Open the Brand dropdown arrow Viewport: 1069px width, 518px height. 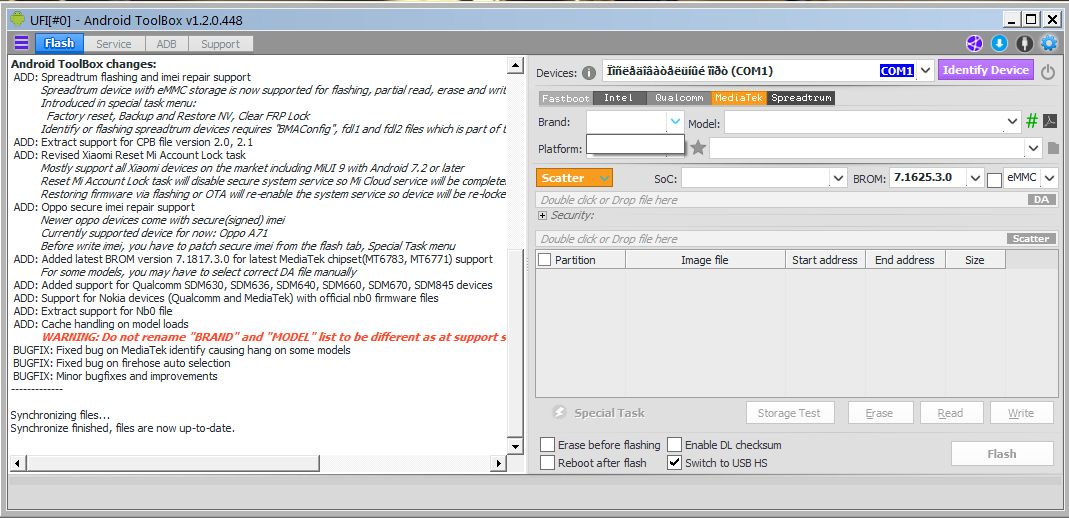click(x=675, y=121)
